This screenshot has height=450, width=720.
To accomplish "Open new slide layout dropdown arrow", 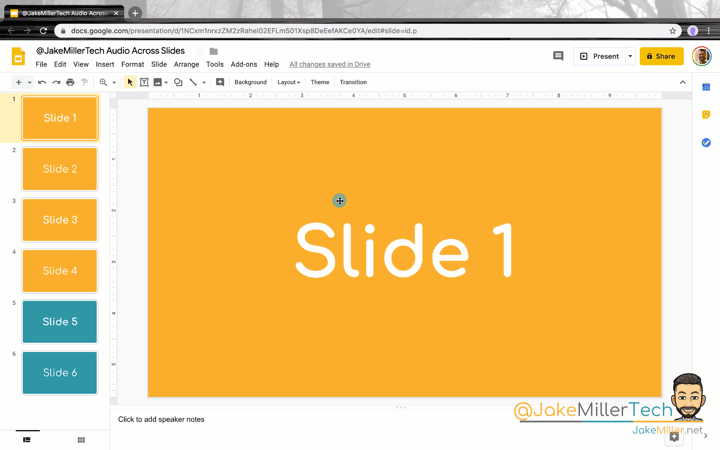I will point(29,83).
